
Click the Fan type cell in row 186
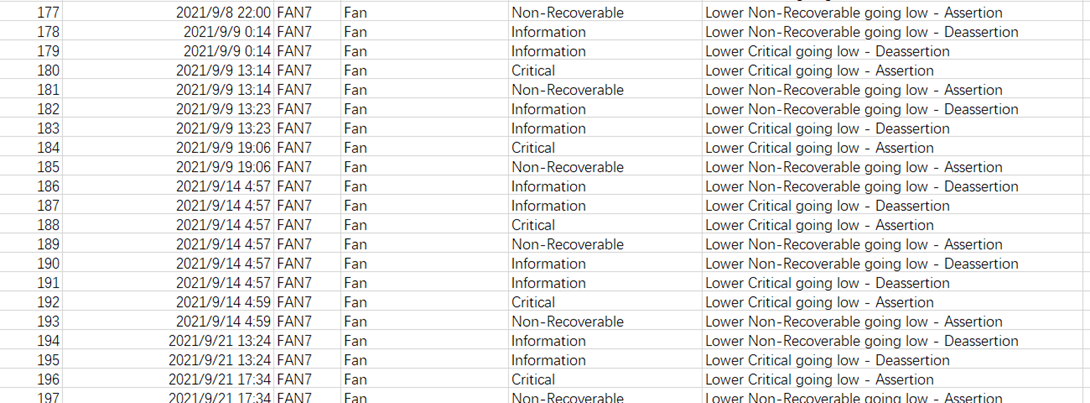point(355,187)
